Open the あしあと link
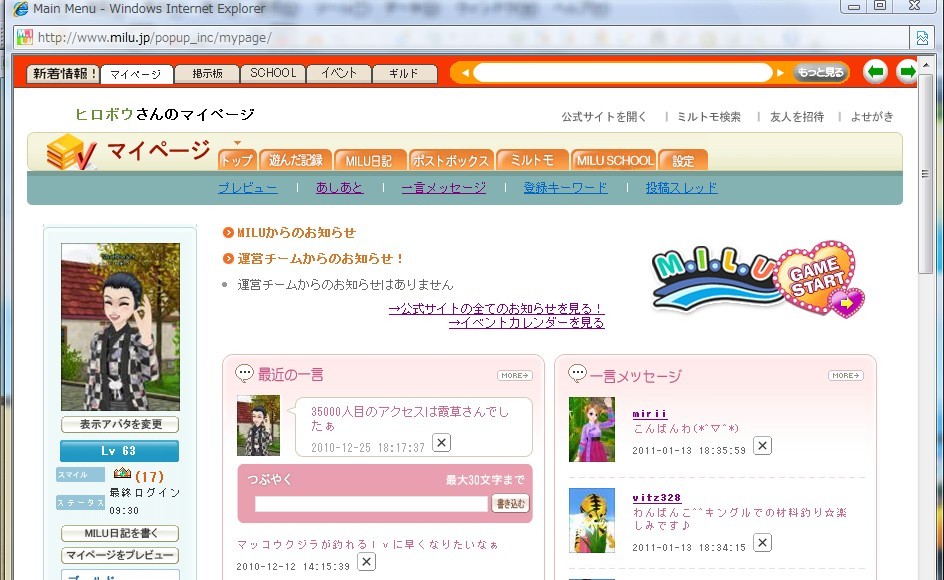This screenshot has width=944, height=580. click(x=339, y=188)
